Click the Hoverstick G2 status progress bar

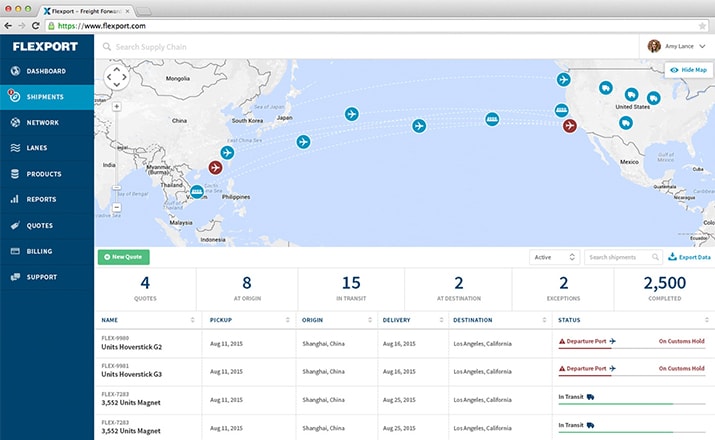tap(632, 348)
